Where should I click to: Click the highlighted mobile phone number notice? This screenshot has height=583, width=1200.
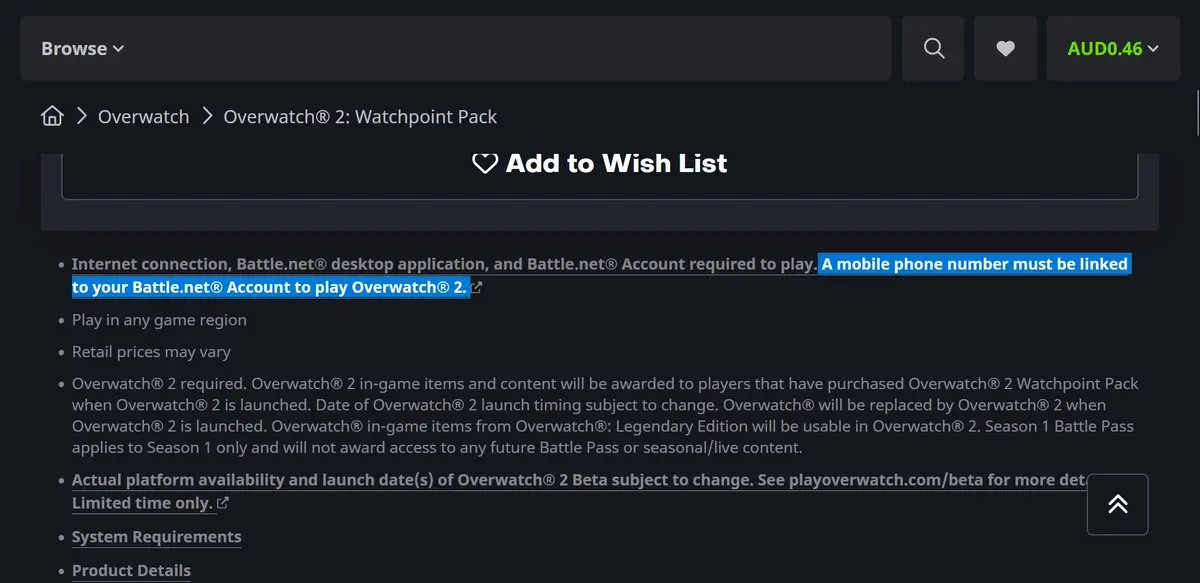pyautogui.click(x=600, y=276)
